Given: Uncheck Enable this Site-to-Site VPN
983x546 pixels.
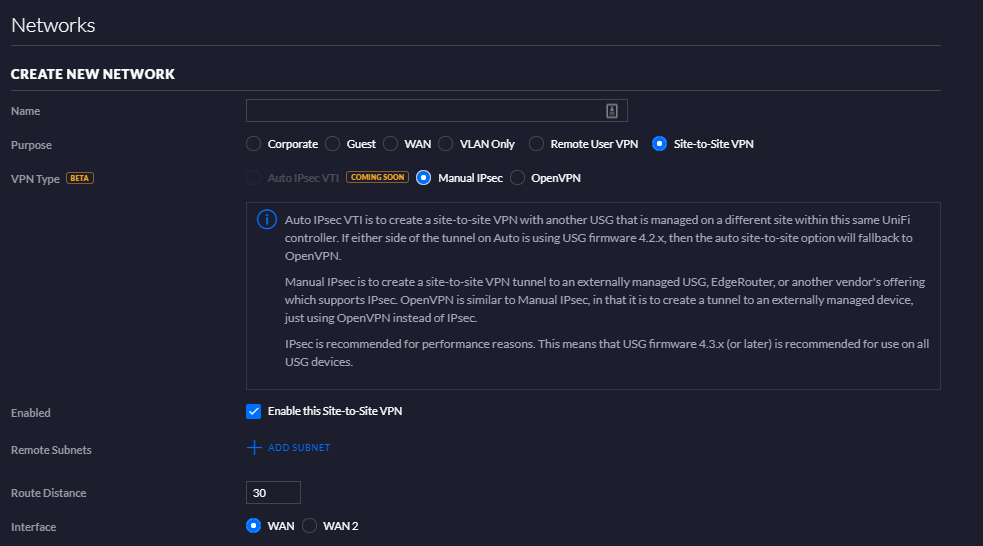Looking at the screenshot, I should [x=254, y=411].
